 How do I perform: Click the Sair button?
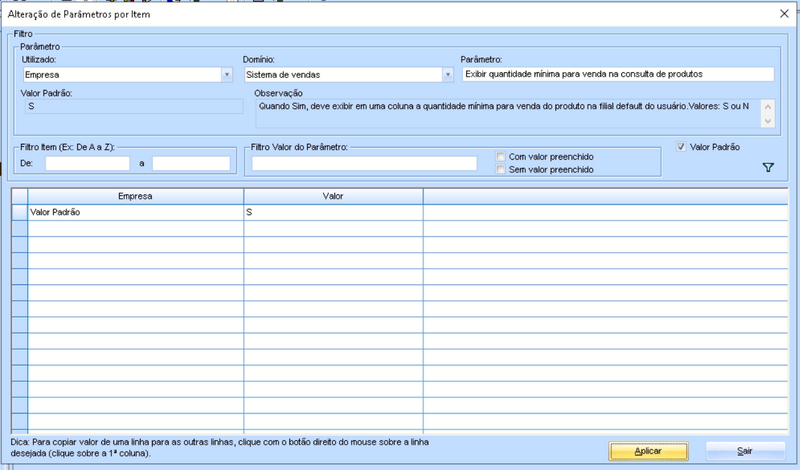[x=745, y=451]
